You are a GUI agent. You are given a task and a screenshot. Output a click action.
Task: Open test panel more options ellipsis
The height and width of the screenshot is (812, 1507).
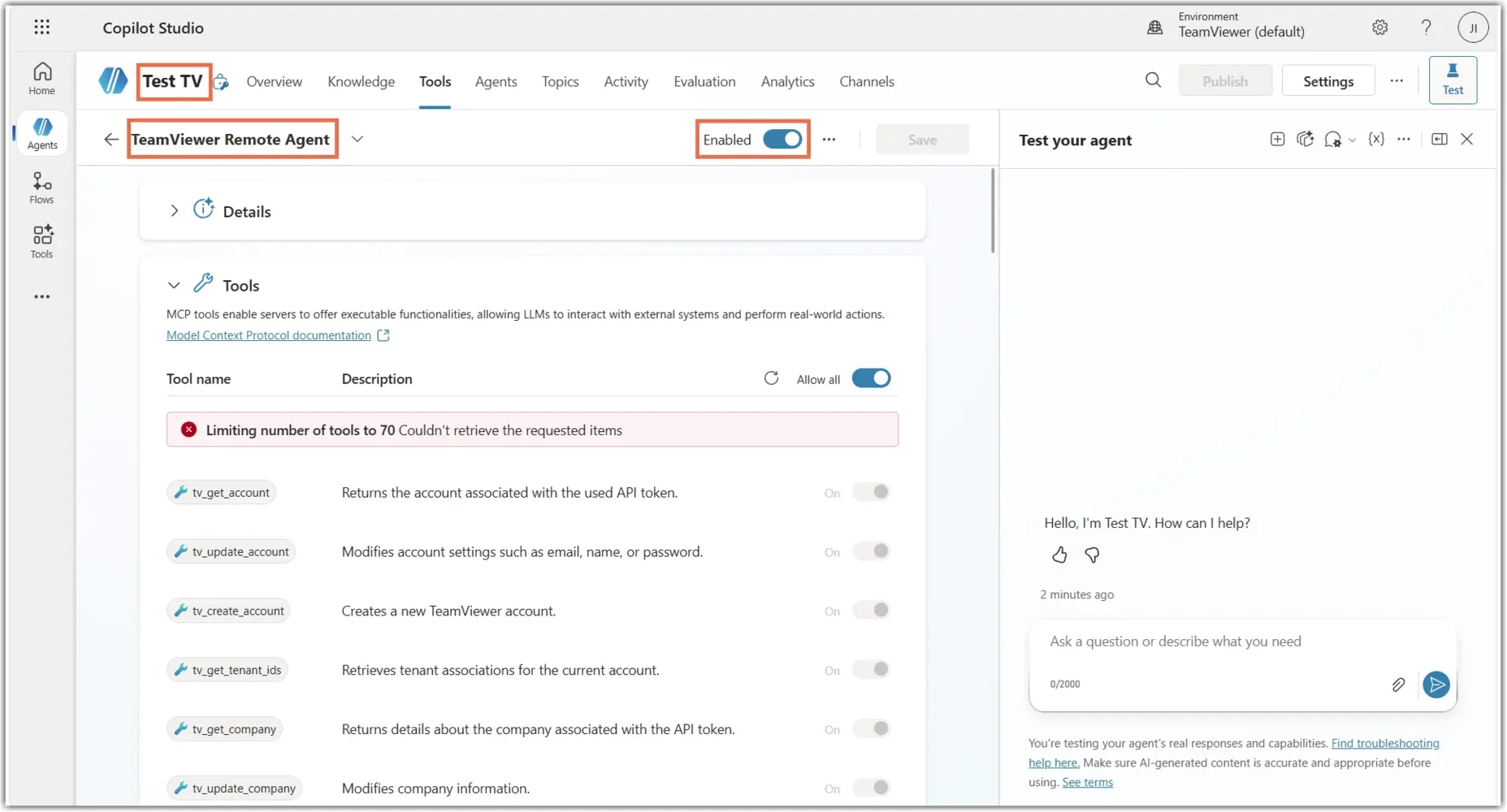1404,140
